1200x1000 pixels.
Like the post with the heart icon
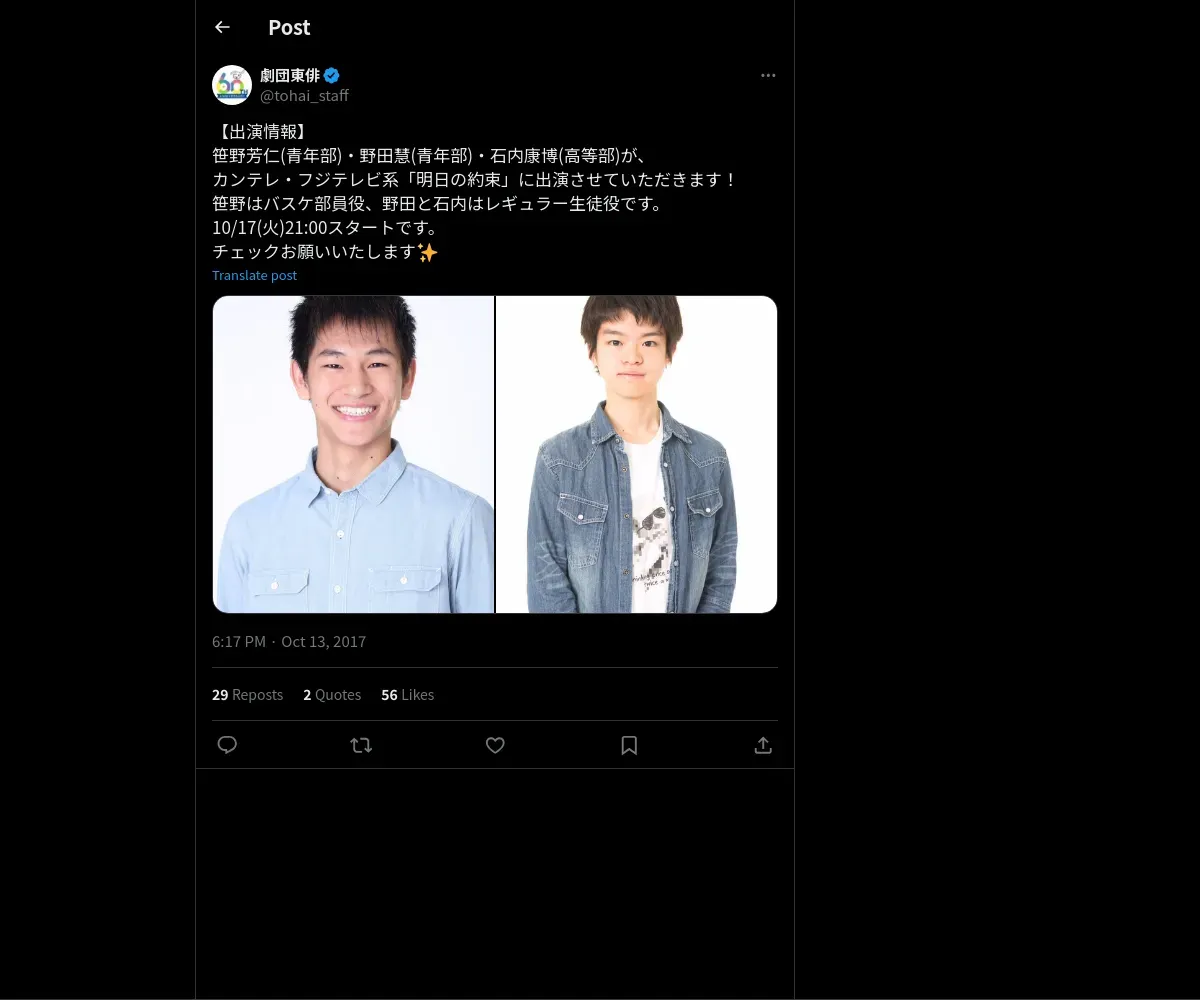(495, 745)
